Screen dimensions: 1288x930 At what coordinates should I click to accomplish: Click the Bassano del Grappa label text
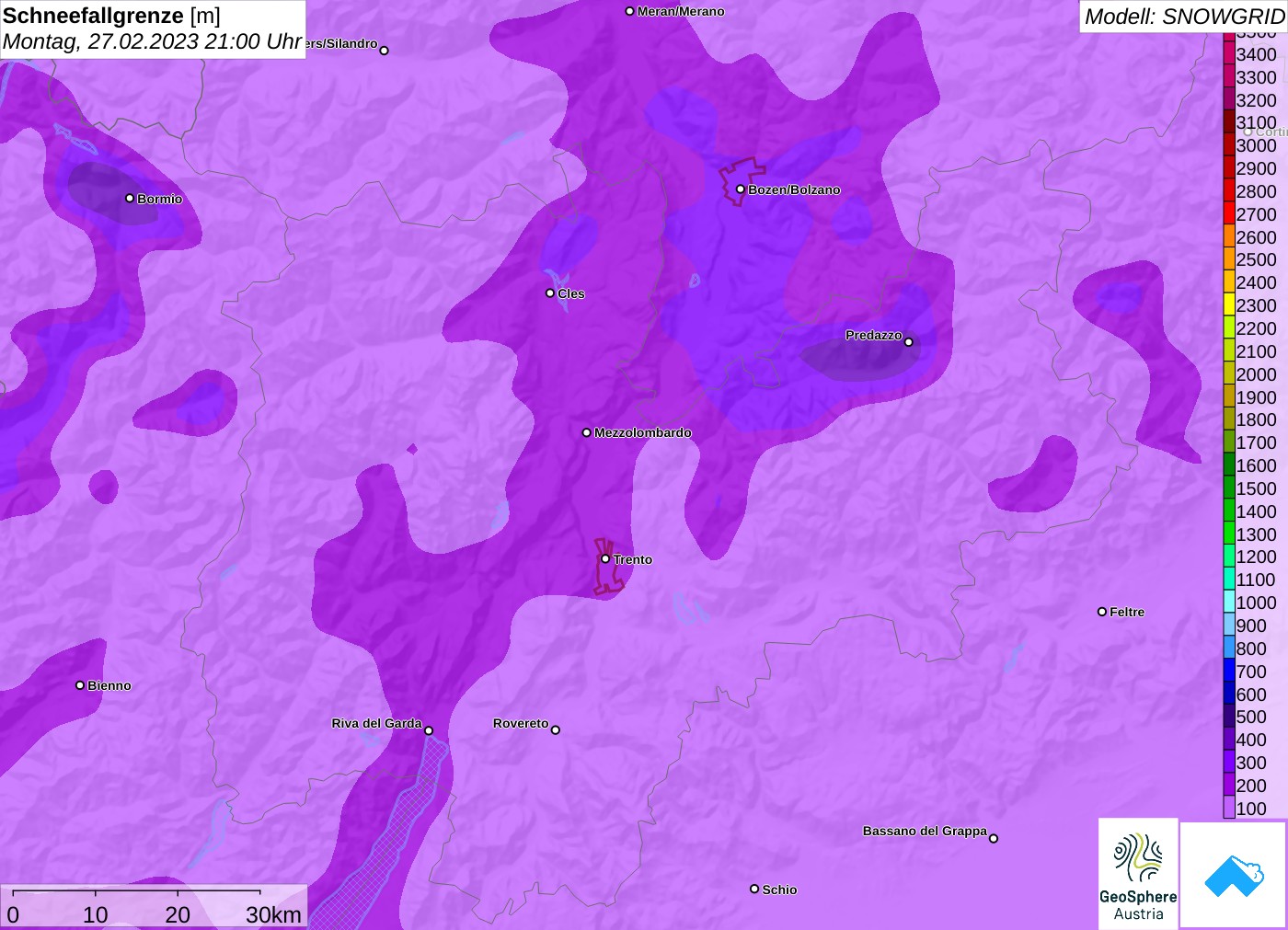925,831
